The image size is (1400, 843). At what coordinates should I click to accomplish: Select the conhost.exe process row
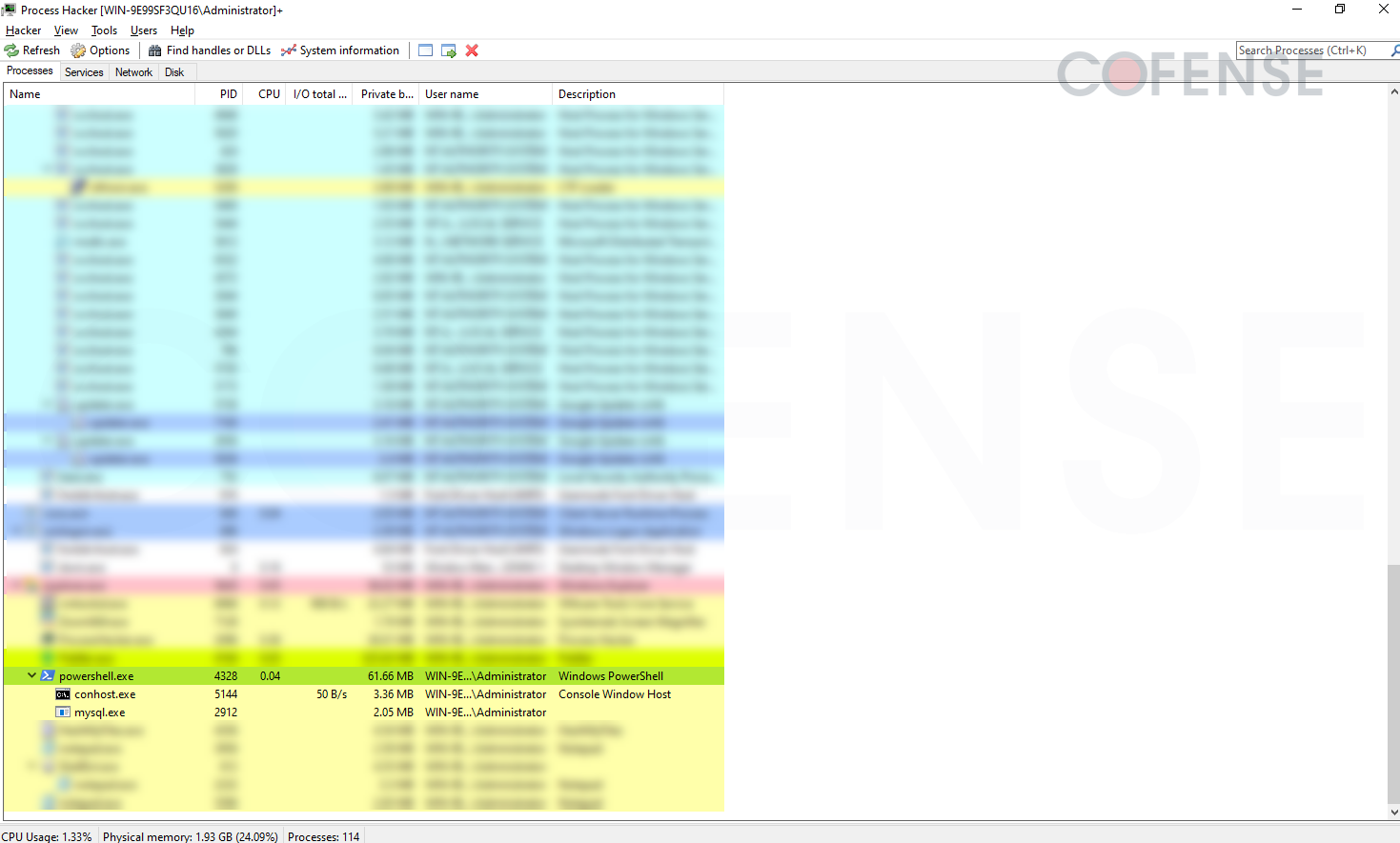(x=363, y=694)
